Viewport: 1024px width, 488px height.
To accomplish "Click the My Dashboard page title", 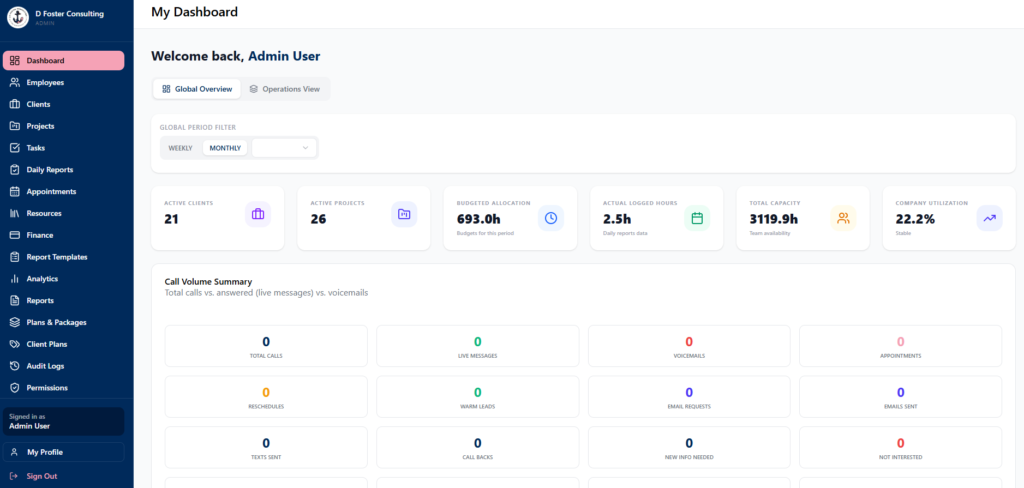I will (195, 12).
